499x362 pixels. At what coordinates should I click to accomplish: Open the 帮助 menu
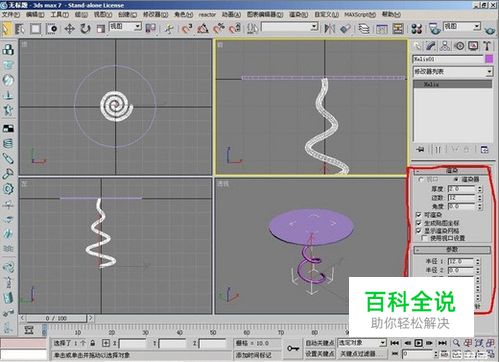pos(391,15)
